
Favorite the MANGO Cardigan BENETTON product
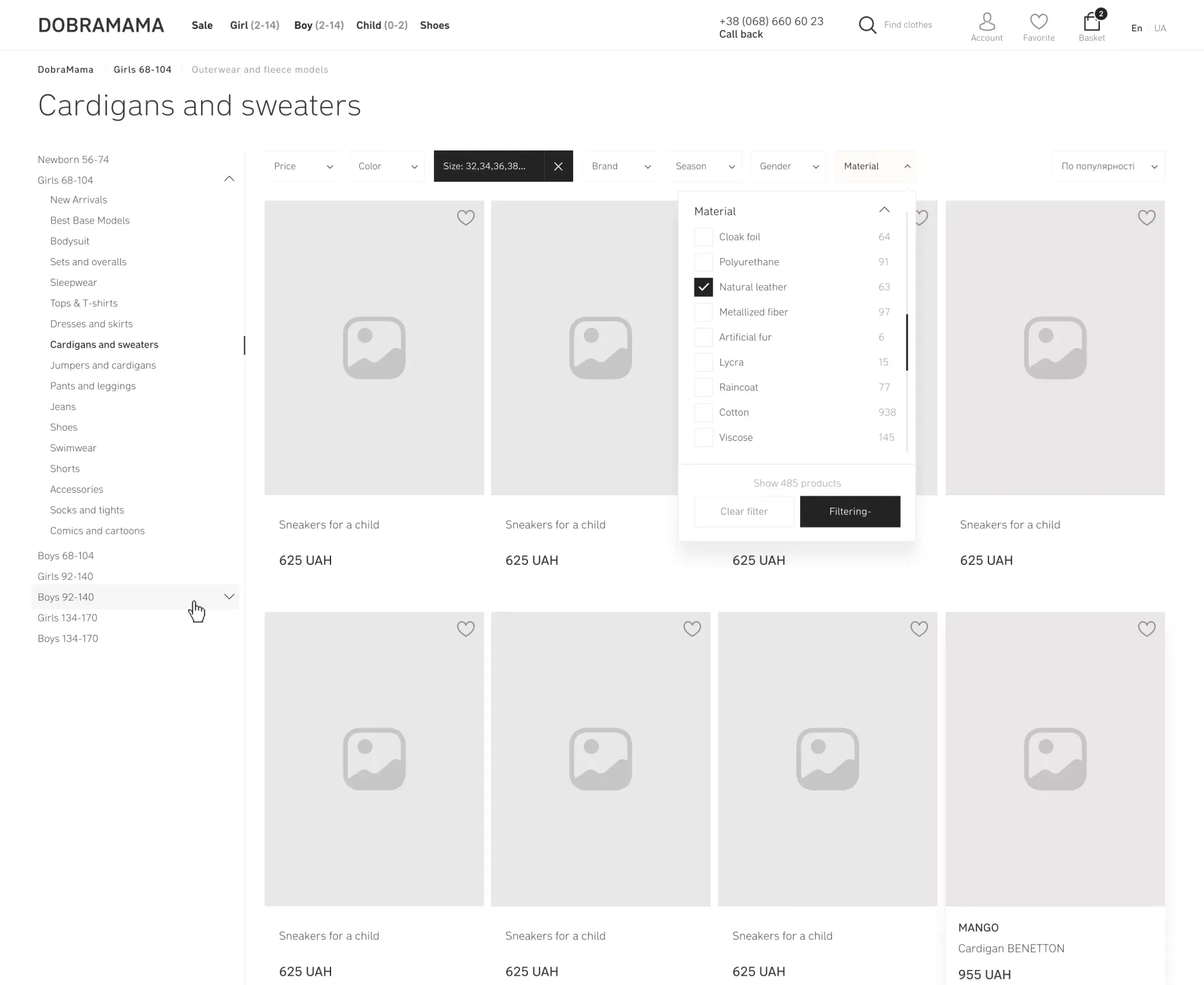(x=1146, y=629)
